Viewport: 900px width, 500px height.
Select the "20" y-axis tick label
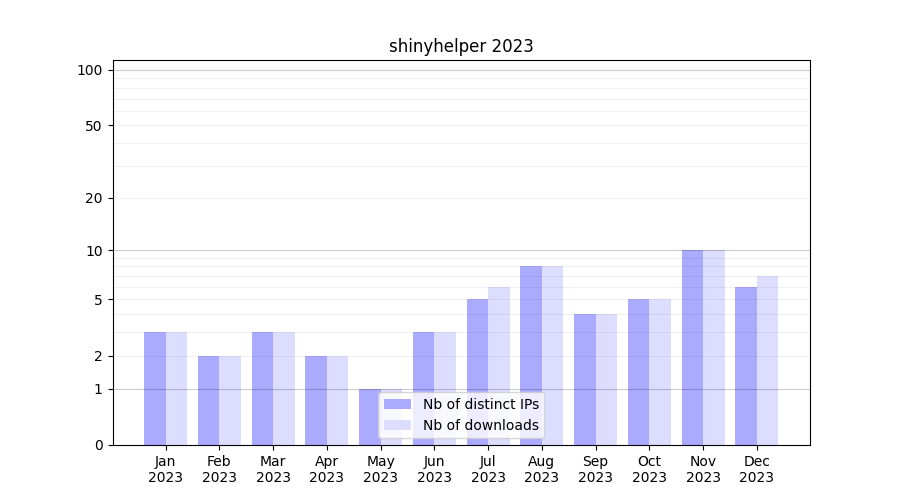[94, 198]
